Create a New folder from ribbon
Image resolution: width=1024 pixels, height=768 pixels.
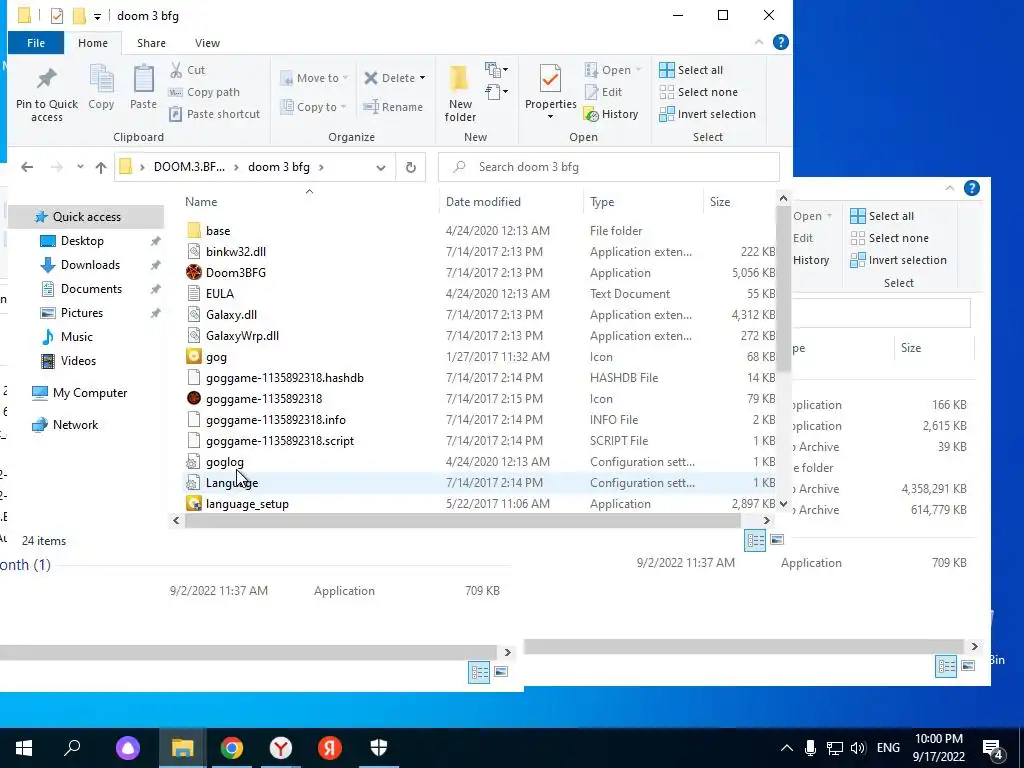pyautogui.click(x=460, y=93)
